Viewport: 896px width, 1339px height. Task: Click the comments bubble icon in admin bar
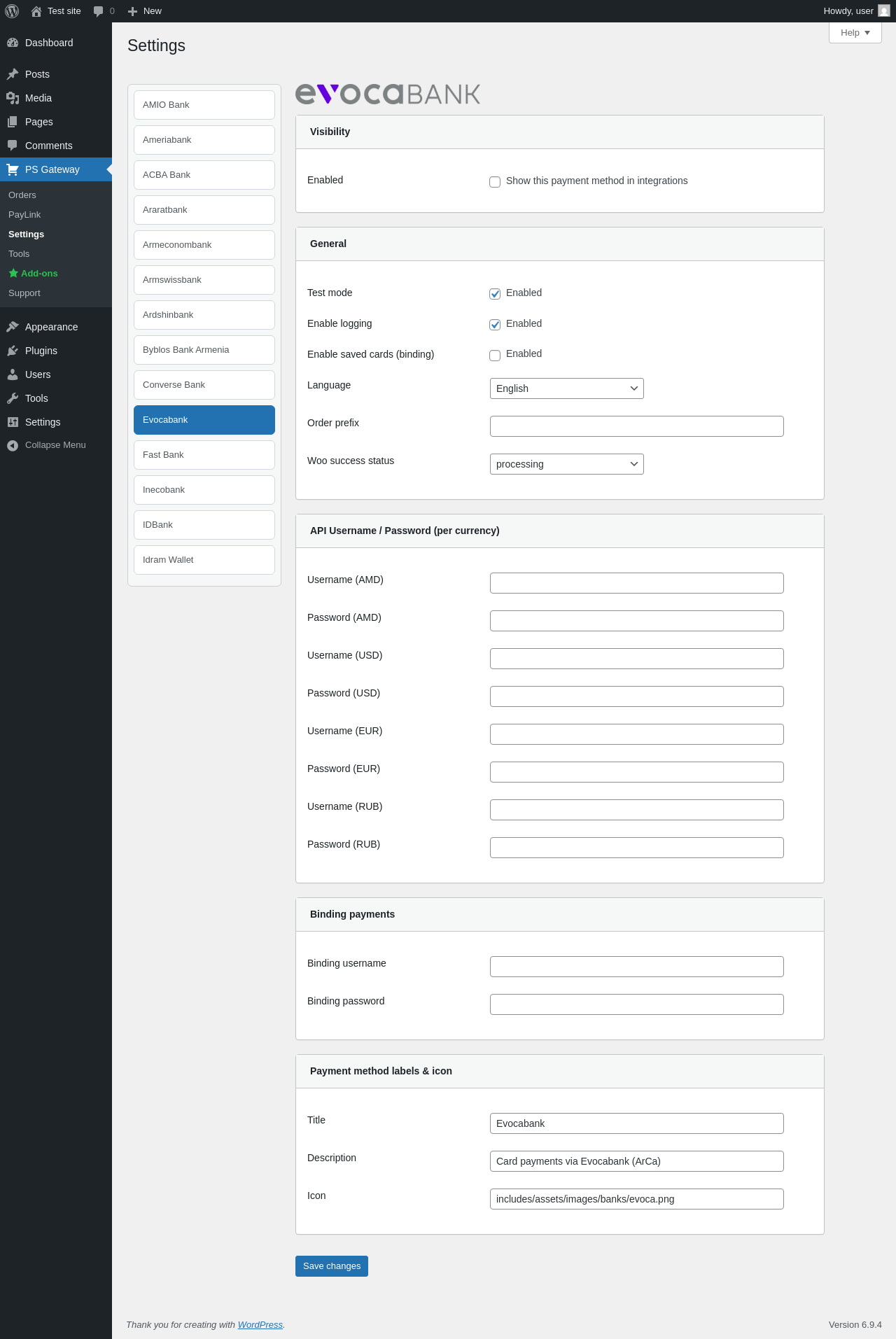(99, 11)
